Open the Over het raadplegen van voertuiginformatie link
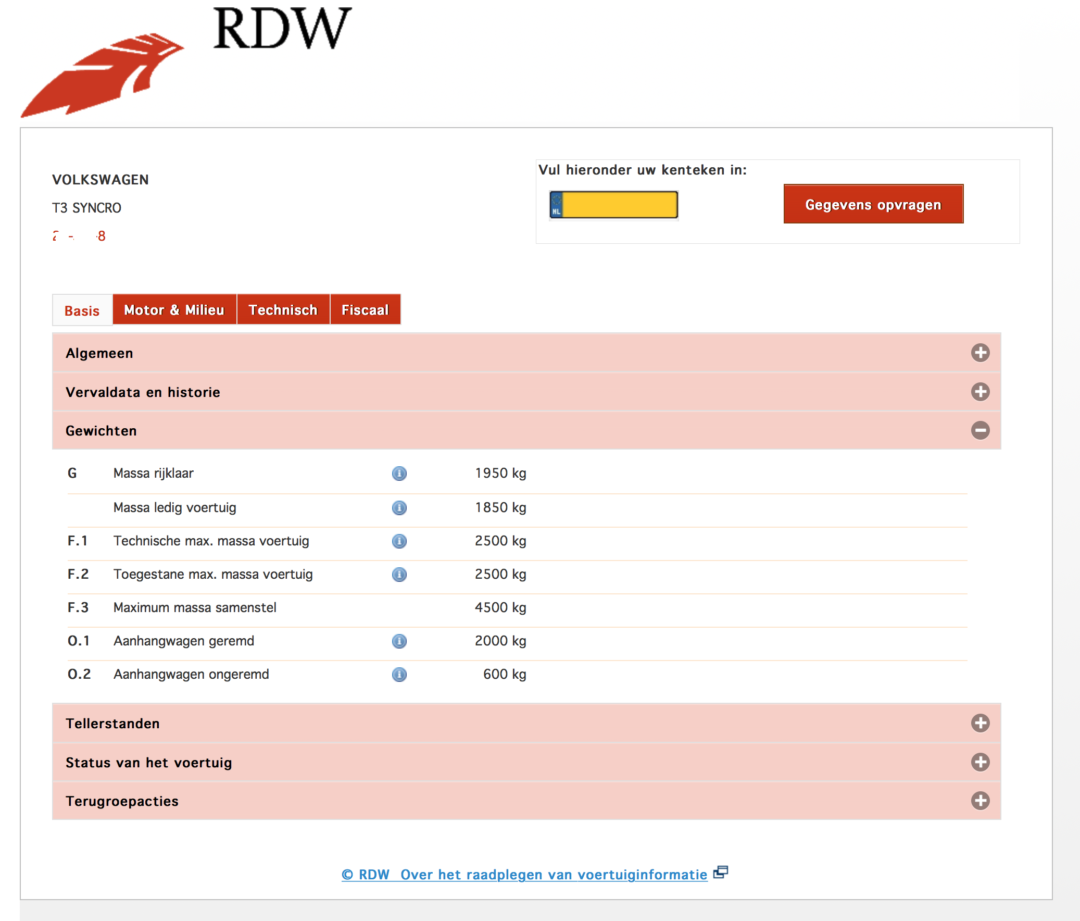This screenshot has width=1080, height=921. click(552, 874)
